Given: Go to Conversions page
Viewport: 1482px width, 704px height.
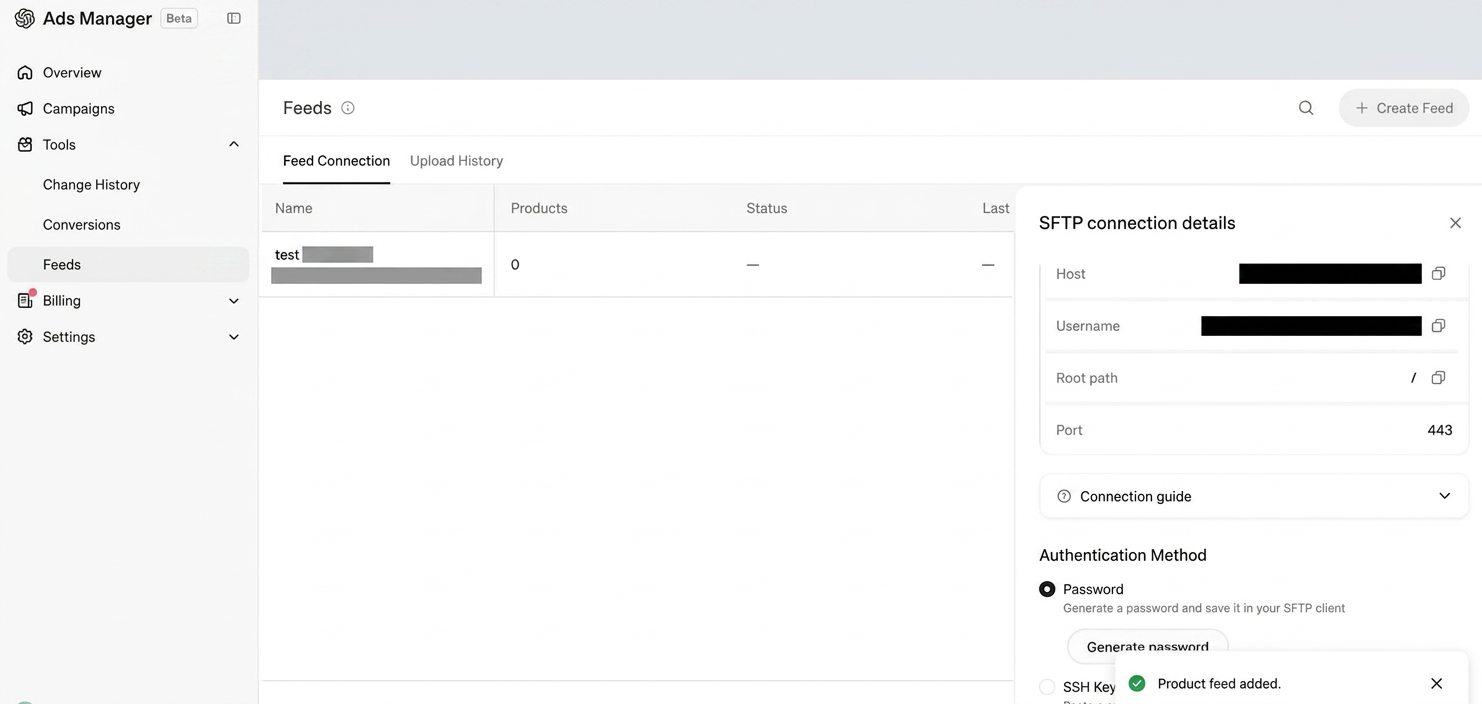Looking at the screenshot, I should [82, 224].
